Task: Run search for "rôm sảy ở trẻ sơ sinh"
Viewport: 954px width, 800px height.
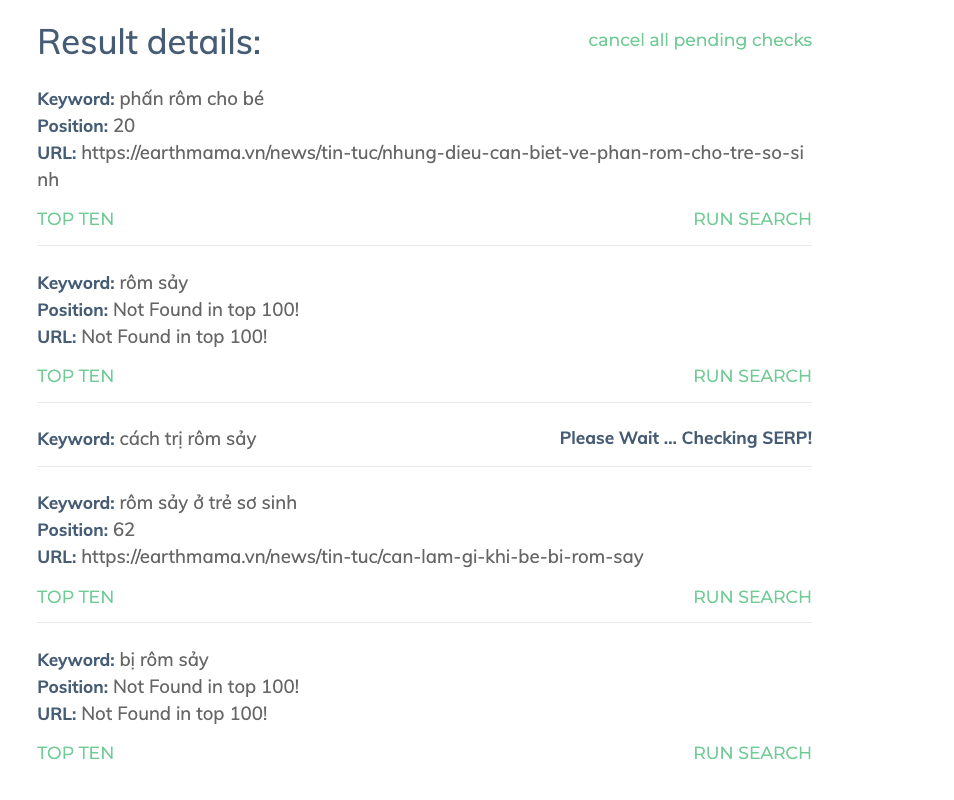Action: tap(753, 597)
